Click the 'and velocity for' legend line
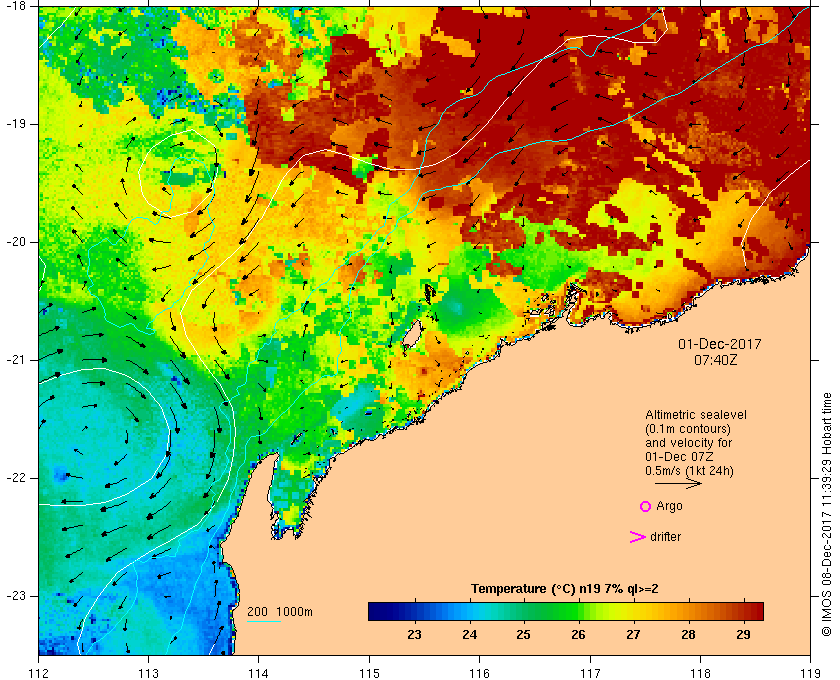Image resolution: width=840 pixels, height=680 pixels. [688, 443]
